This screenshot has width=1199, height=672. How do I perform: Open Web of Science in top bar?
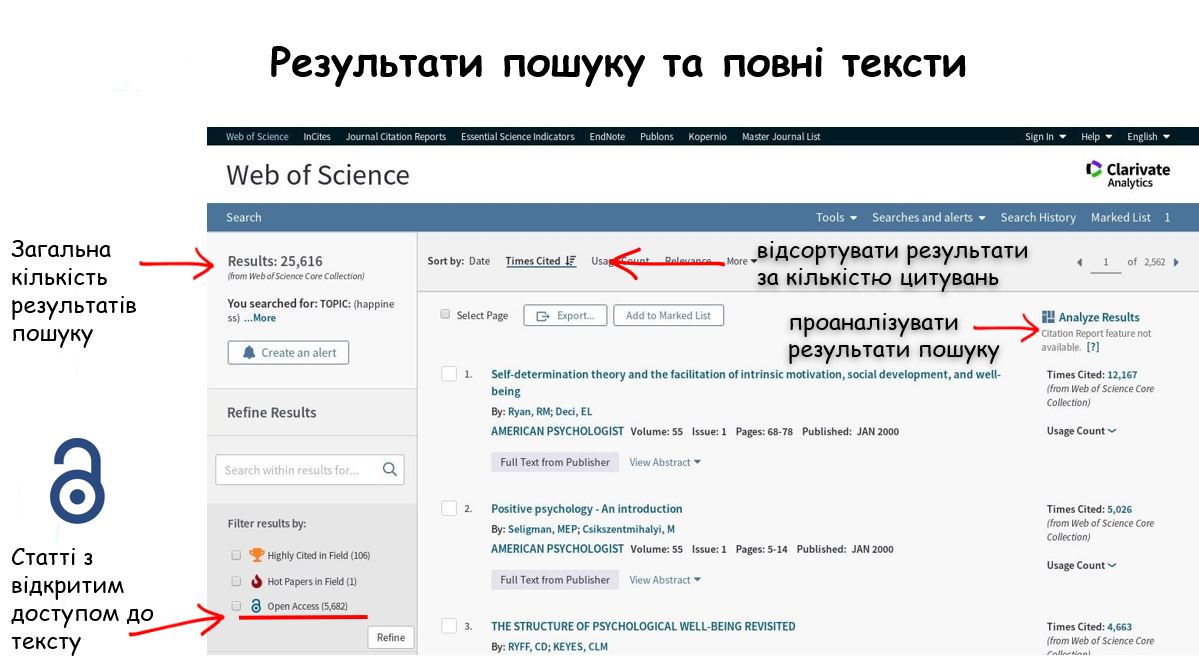pyautogui.click(x=257, y=137)
